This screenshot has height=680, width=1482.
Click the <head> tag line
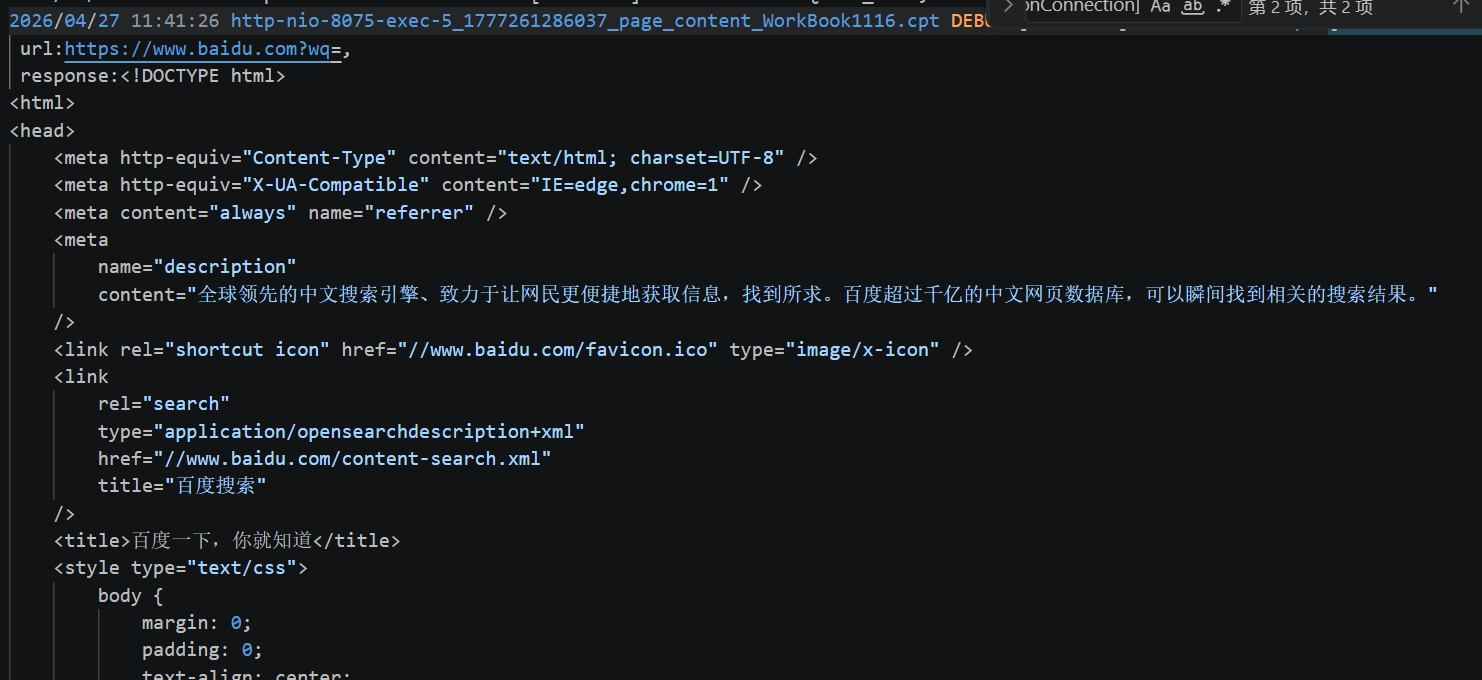pyautogui.click(x=42, y=131)
